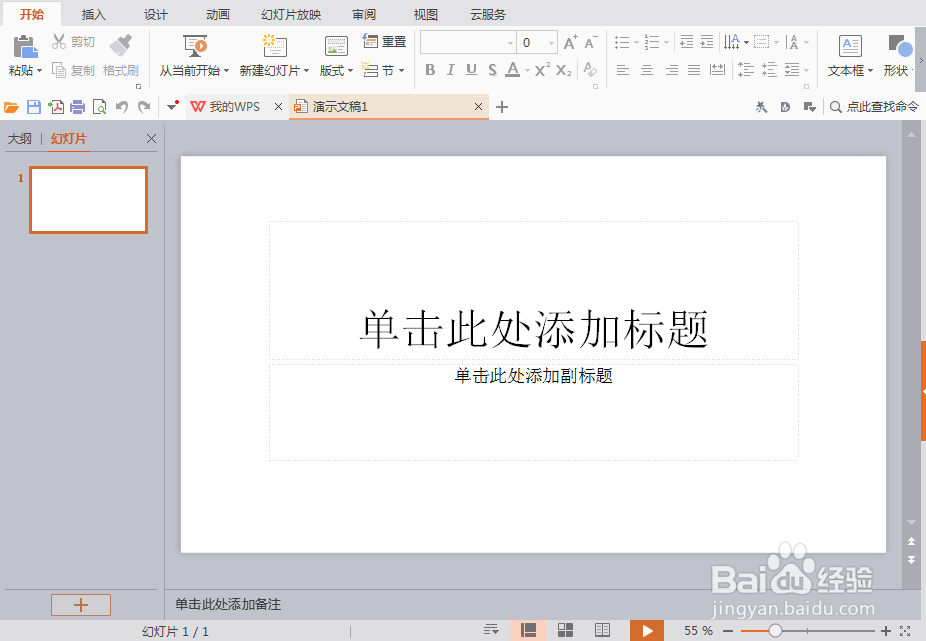Increase indent level
926x641 pixels.
pyautogui.click(x=707, y=42)
